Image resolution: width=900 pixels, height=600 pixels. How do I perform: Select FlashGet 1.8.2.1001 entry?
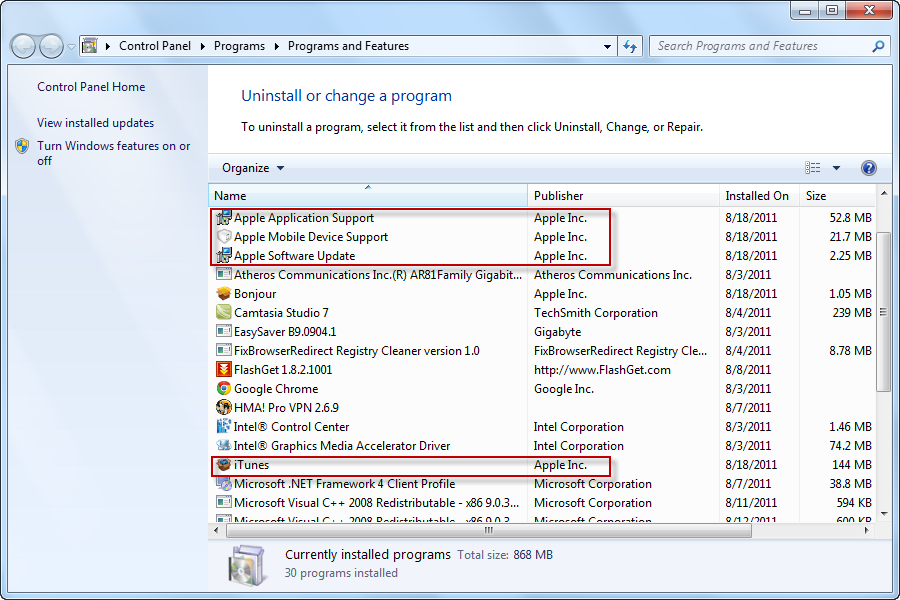(542, 370)
